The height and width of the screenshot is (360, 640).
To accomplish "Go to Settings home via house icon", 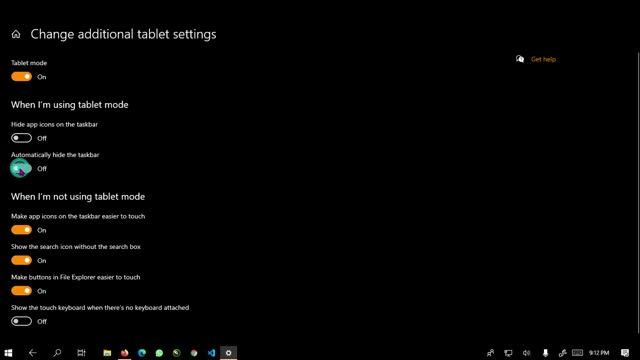I will [16, 34].
